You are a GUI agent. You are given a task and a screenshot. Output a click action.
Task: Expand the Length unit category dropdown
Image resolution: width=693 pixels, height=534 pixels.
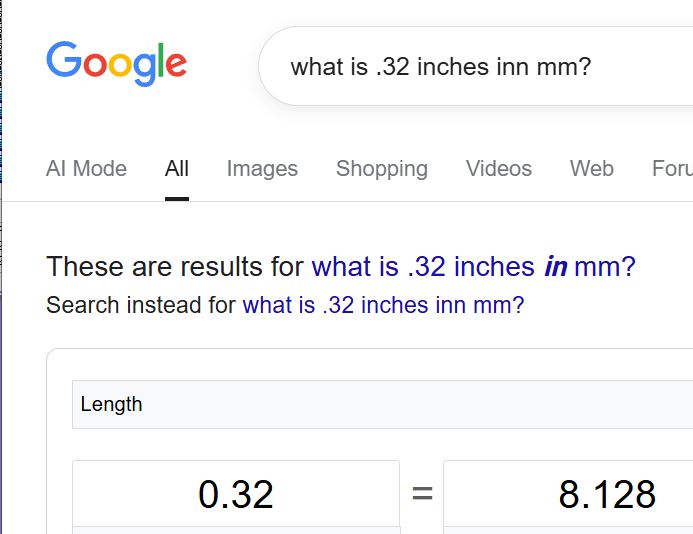(x=380, y=404)
